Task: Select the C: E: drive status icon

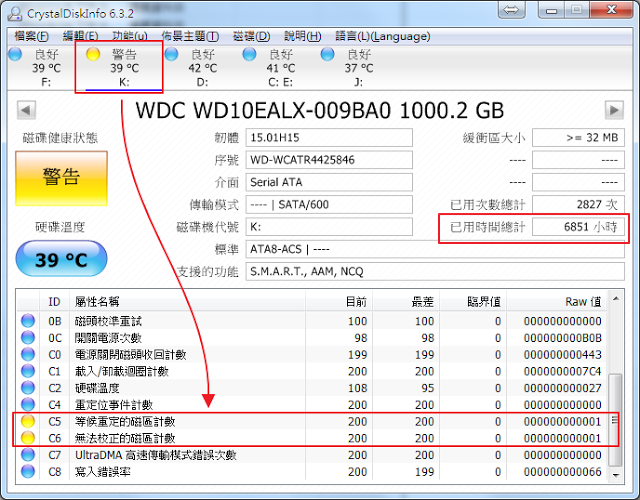Action: click(x=249, y=54)
